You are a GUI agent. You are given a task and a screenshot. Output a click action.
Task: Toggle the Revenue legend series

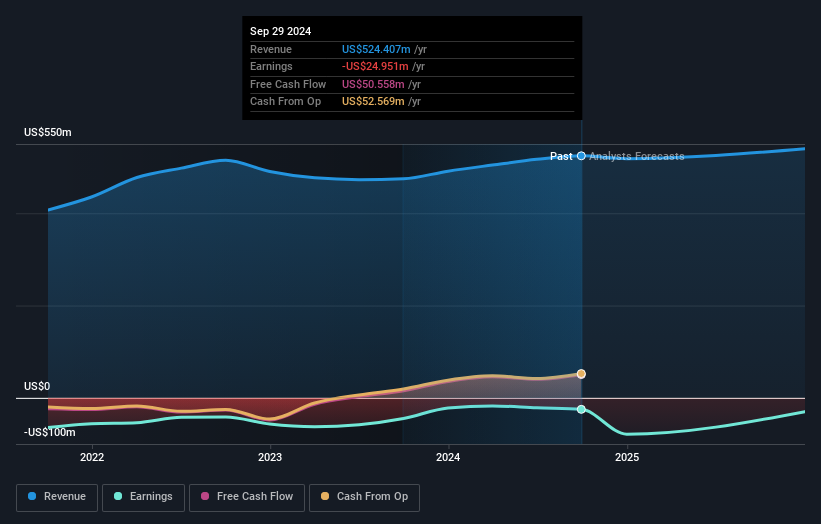pos(57,497)
